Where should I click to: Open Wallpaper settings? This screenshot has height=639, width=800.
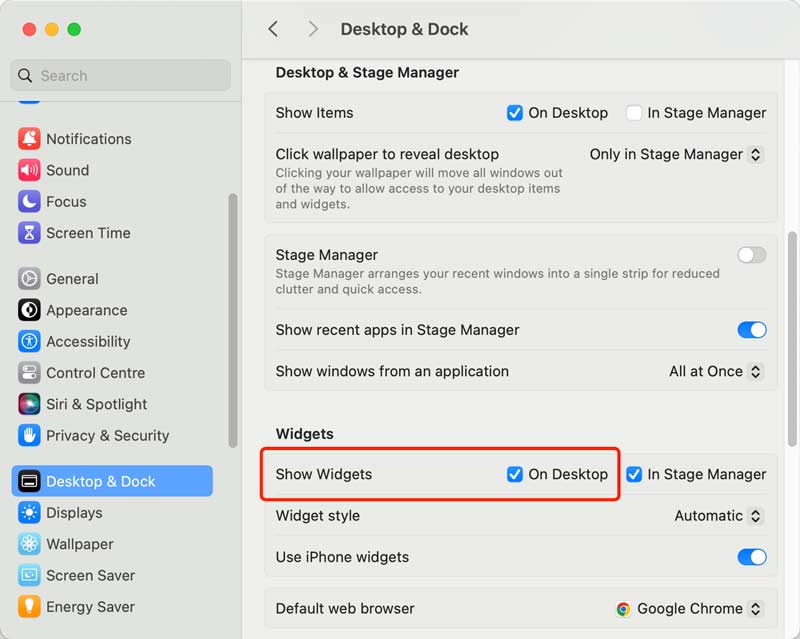click(x=112, y=544)
